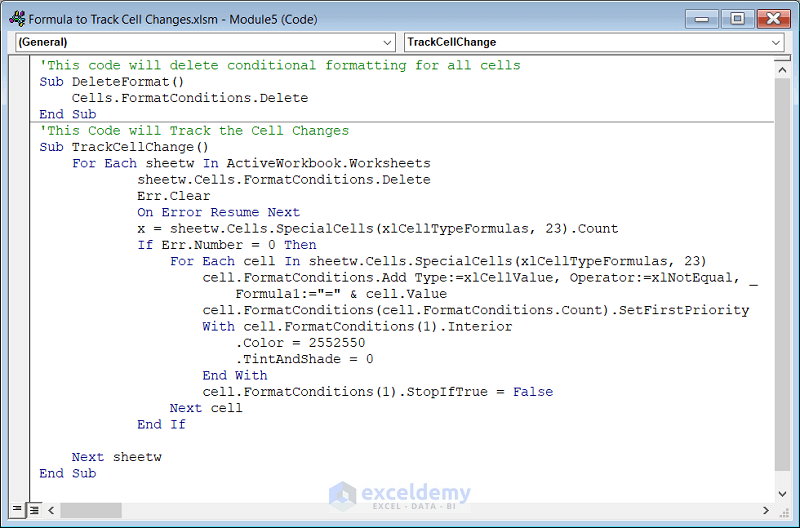The height and width of the screenshot is (528, 800).
Task: Click the line ending with '.SetFirstPriority'
Action: click(x=476, y=310)
